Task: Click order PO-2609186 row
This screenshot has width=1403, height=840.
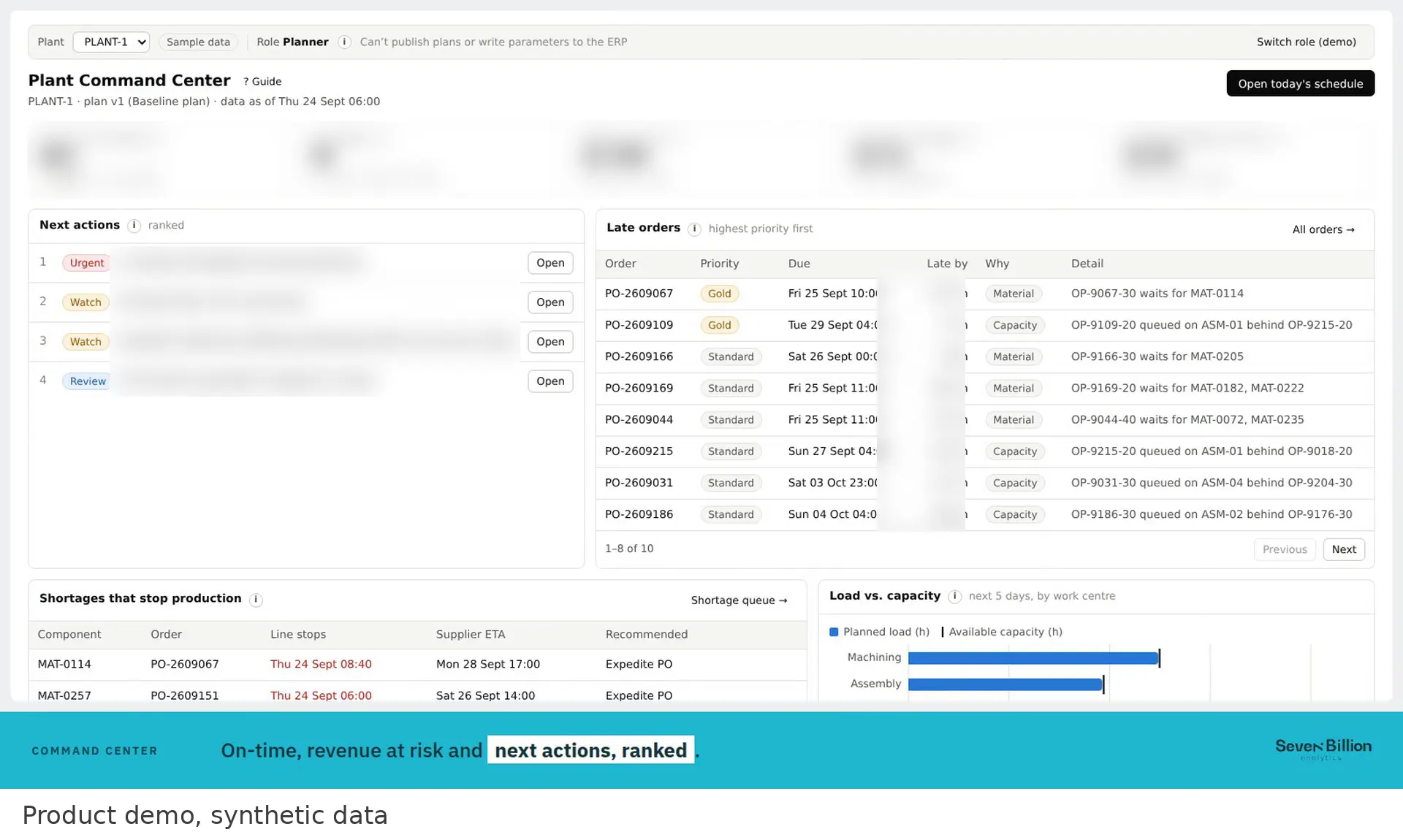Action: [x=984, y=514]
